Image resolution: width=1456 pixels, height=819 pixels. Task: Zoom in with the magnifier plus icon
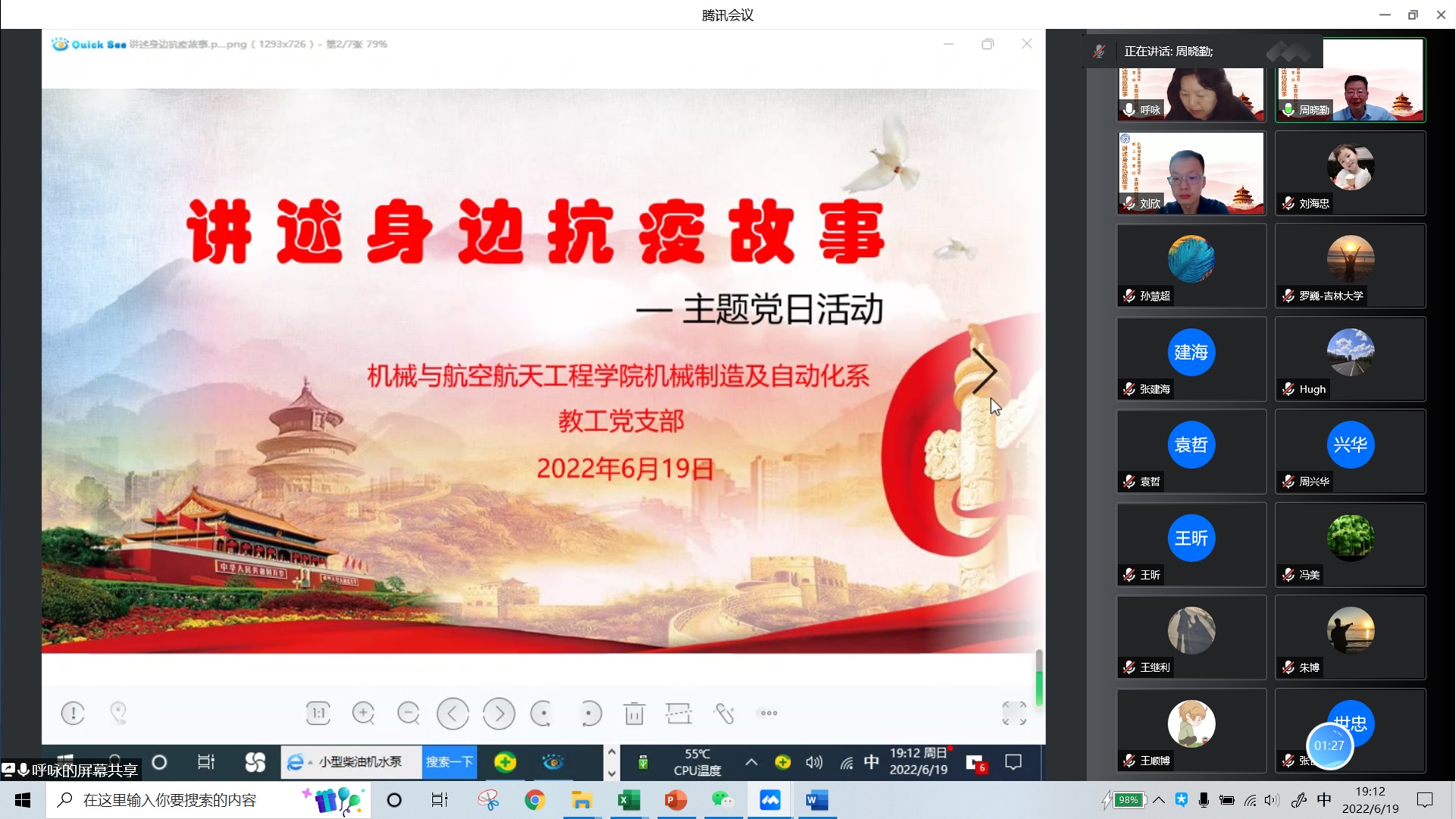[364, 713]
